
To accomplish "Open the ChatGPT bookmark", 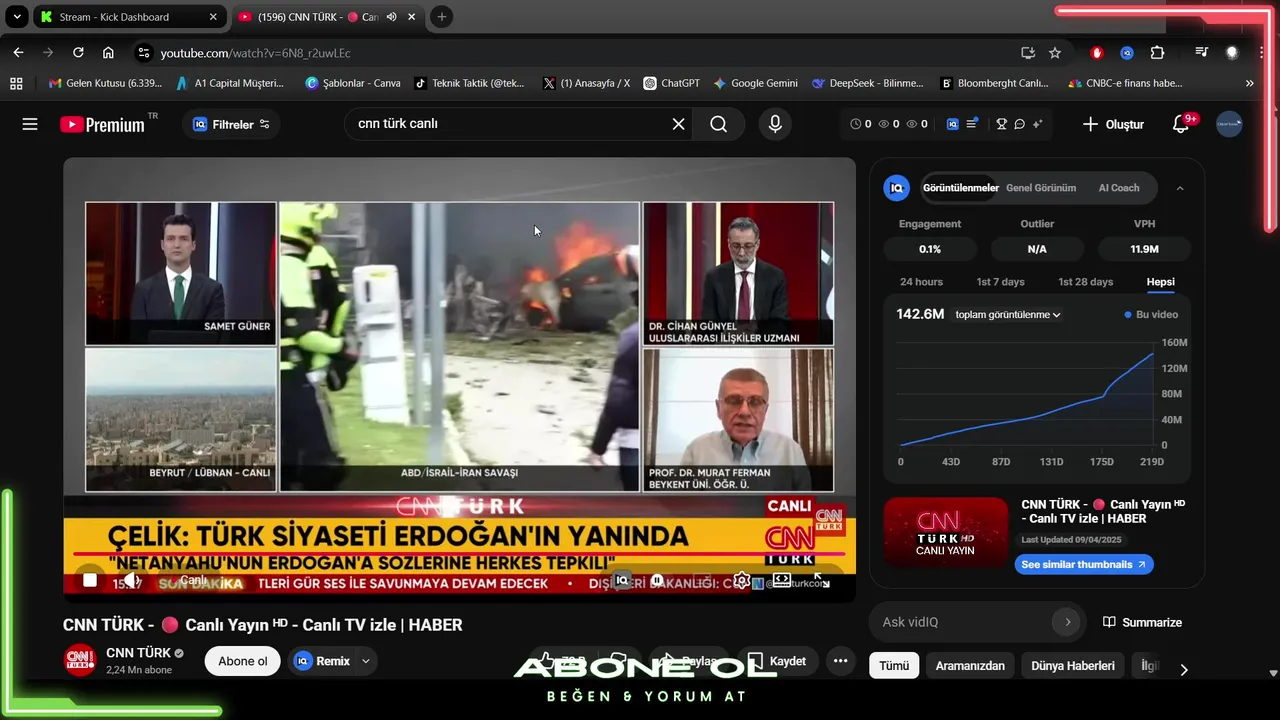I will tap(671, 83).
